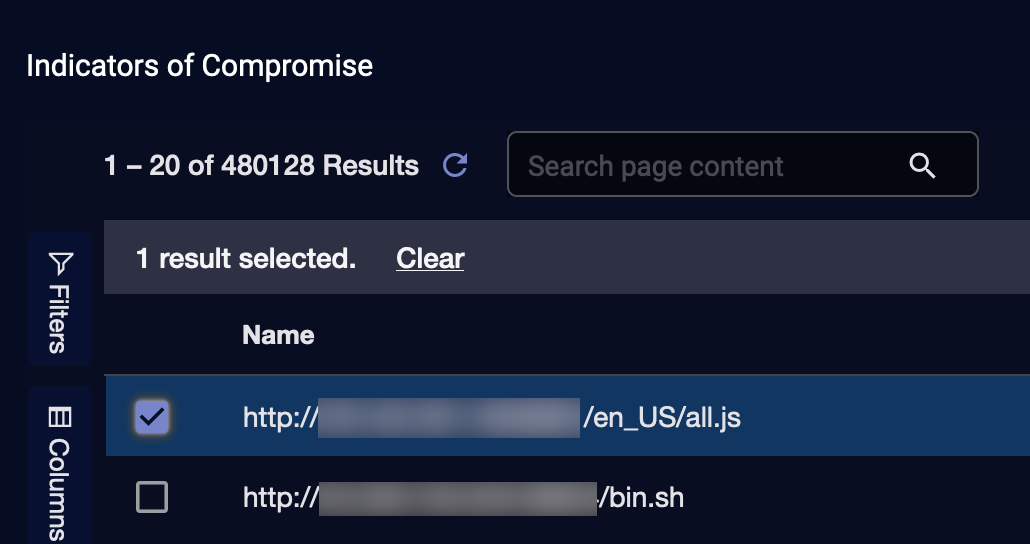The width and height of the screenshot is (1030, 544).
Task: Click the refresh results icon
Action: 455,165
